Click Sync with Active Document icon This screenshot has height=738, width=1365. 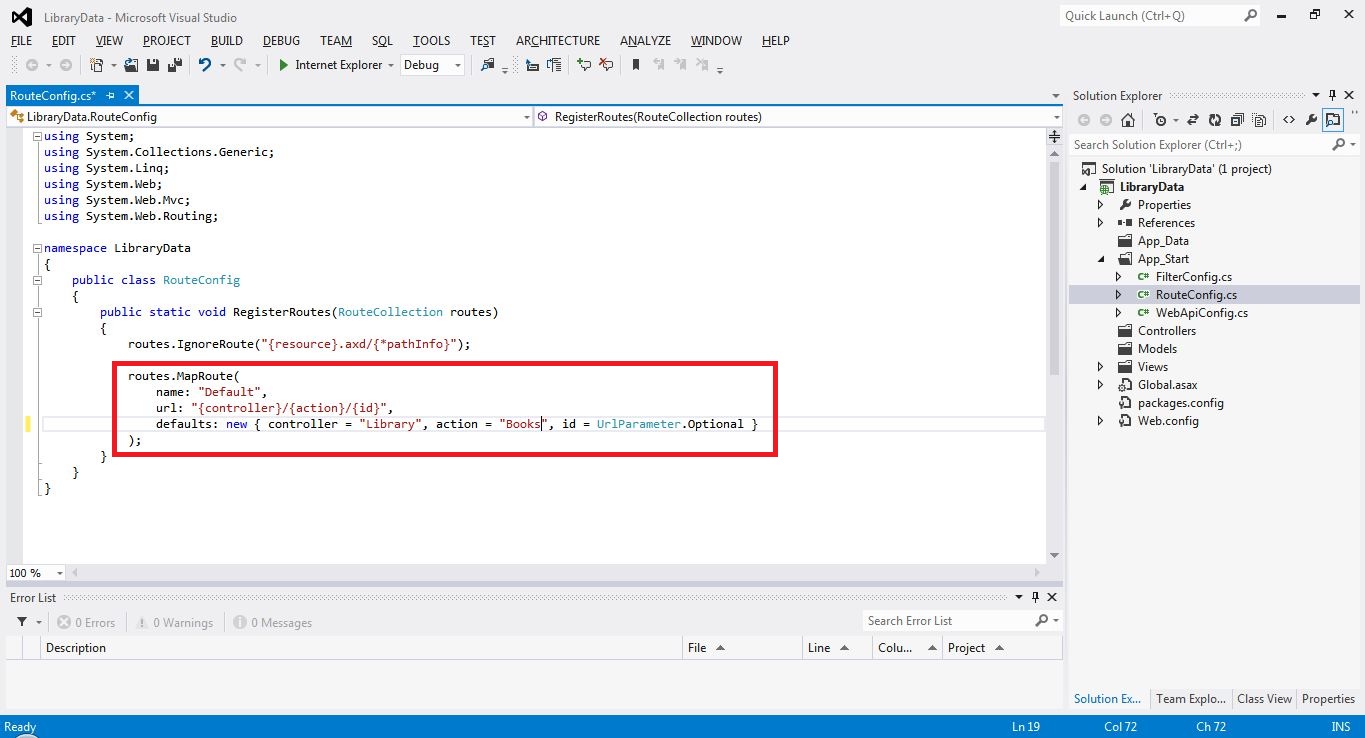pyautogui.click(x=1193, y=120)
